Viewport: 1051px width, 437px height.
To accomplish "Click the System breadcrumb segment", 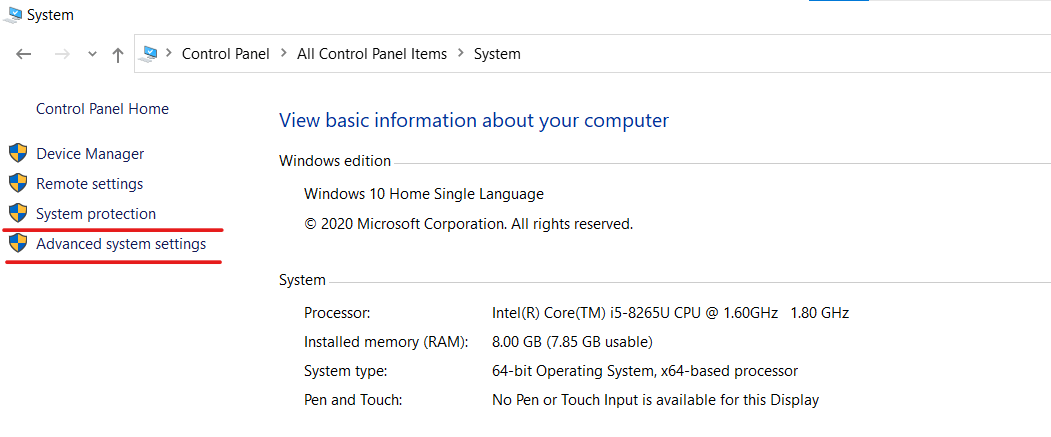I will (497, 54).
